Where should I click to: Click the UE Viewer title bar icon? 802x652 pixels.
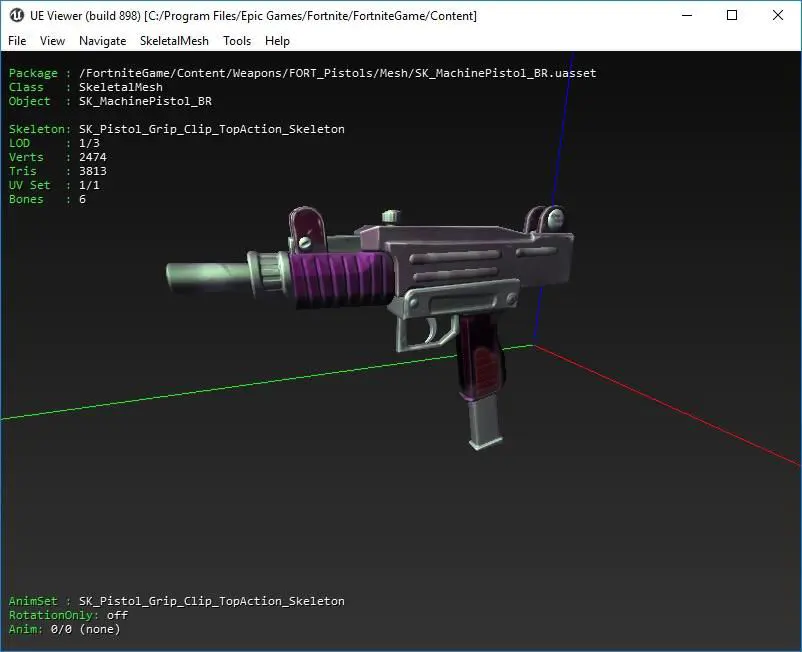click(x=16, y=15)
